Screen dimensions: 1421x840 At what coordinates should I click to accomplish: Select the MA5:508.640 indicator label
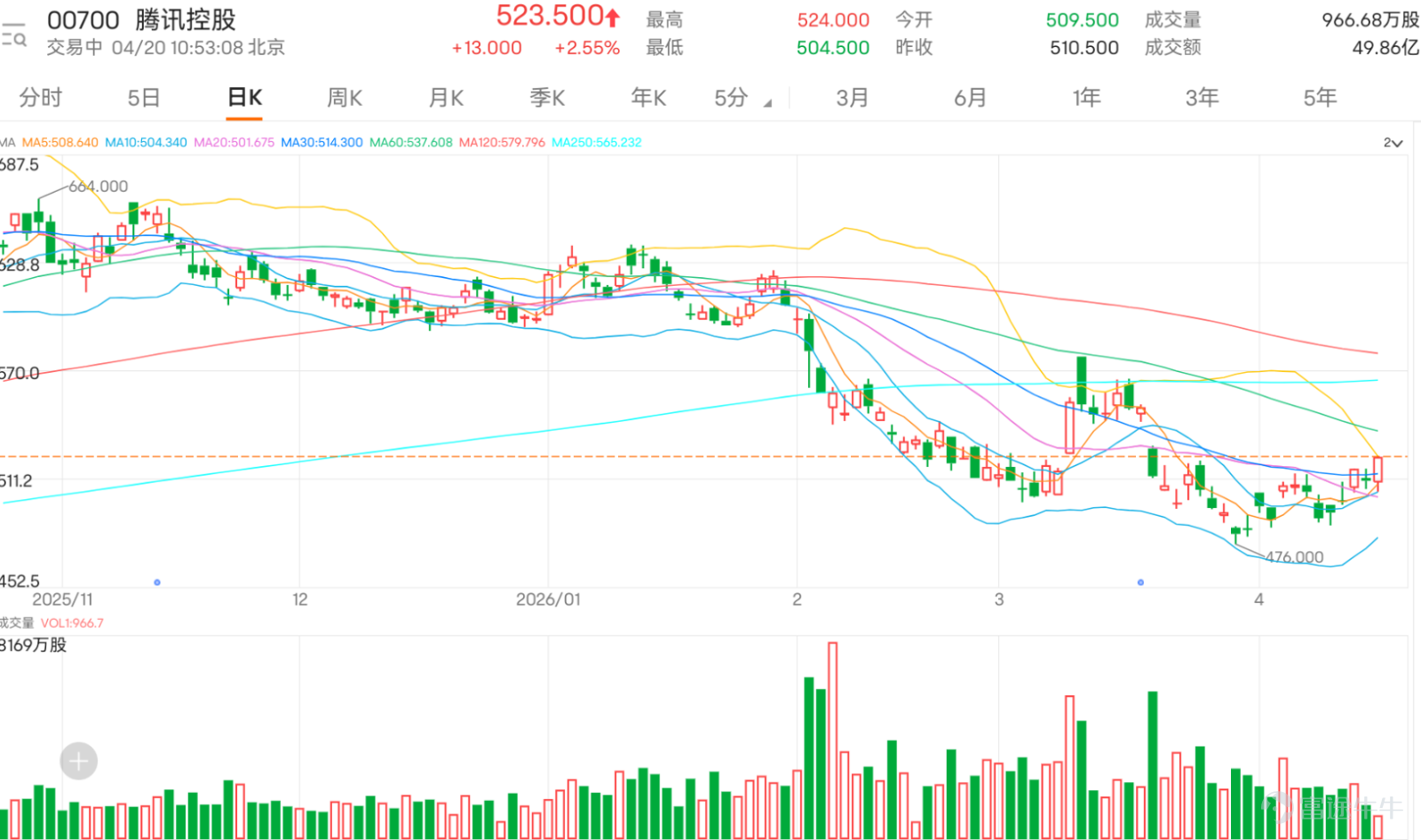pyautogui.click(x=60, y=142)
